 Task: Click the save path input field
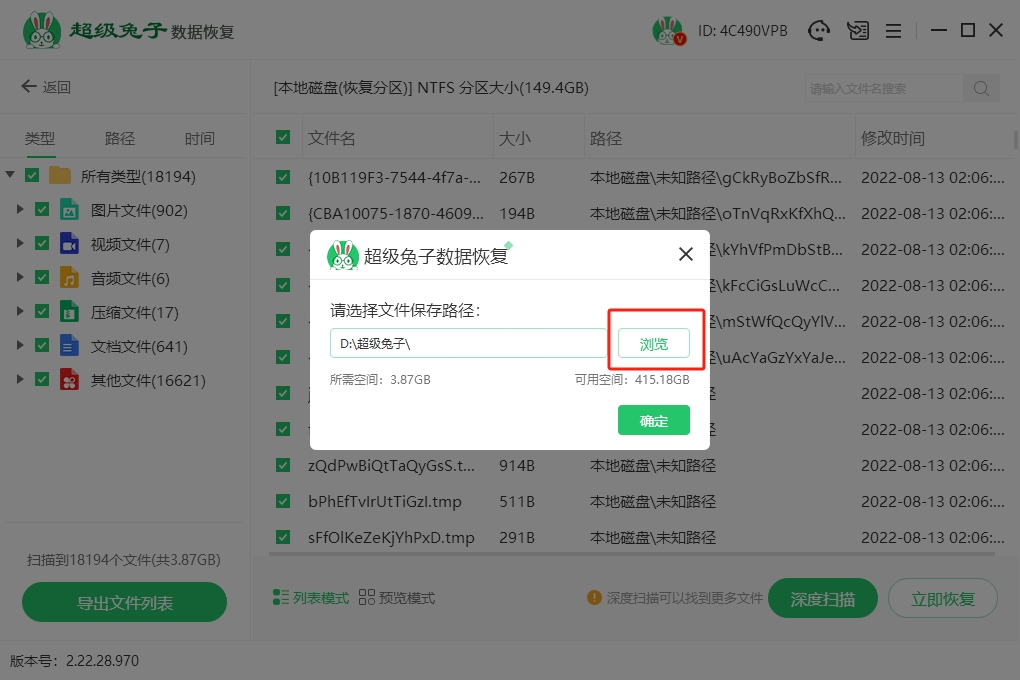coord(468,344)
